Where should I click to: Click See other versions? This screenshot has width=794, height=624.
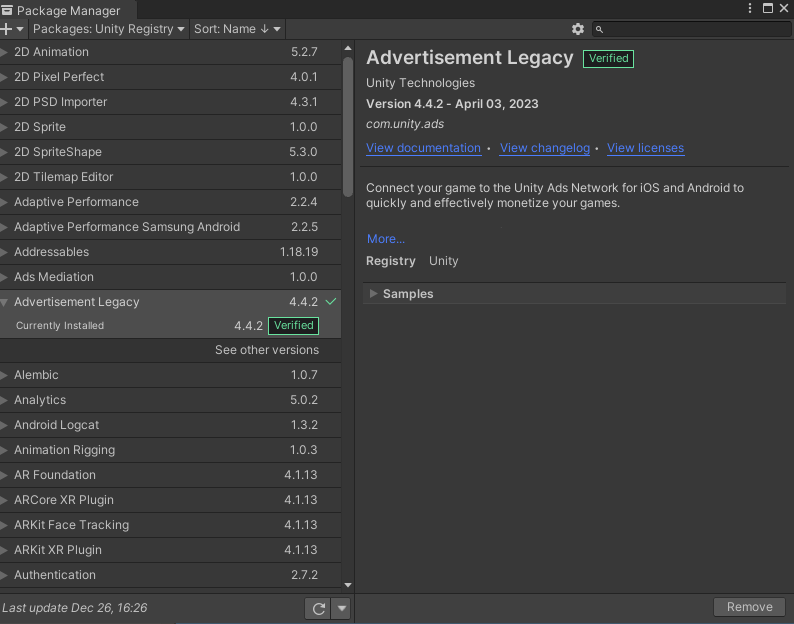[x=267, y=350]
